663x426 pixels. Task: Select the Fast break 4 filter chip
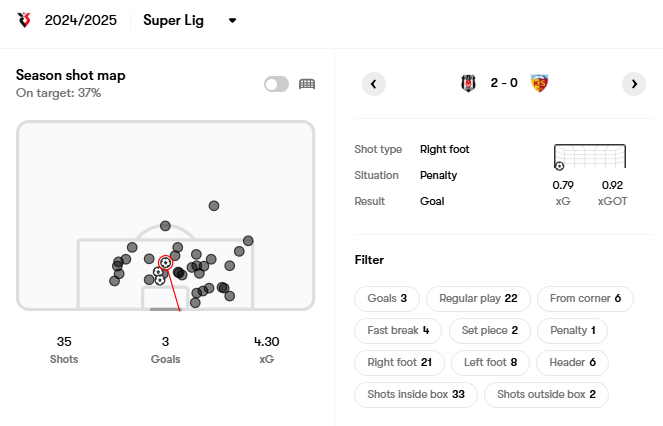pyautogui.click(x=398, y=330)
